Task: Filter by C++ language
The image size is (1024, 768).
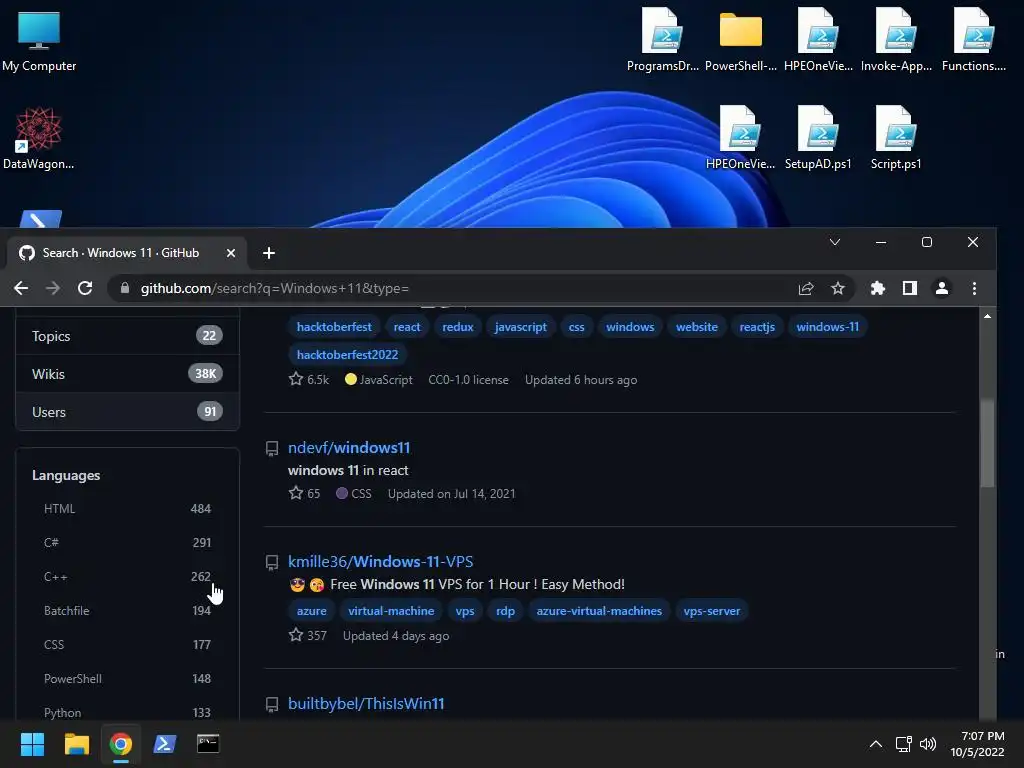Action: [x=127, y=577]
